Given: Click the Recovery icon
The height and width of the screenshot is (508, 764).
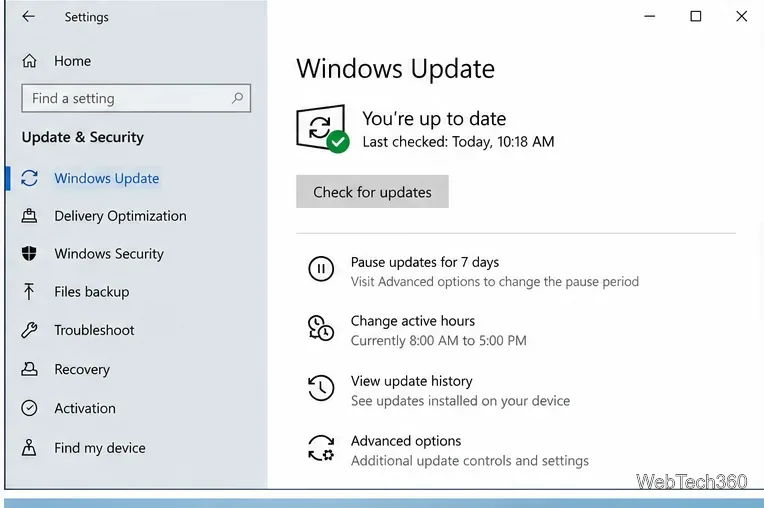Looking at the screenshot, I should coord(29,369).
